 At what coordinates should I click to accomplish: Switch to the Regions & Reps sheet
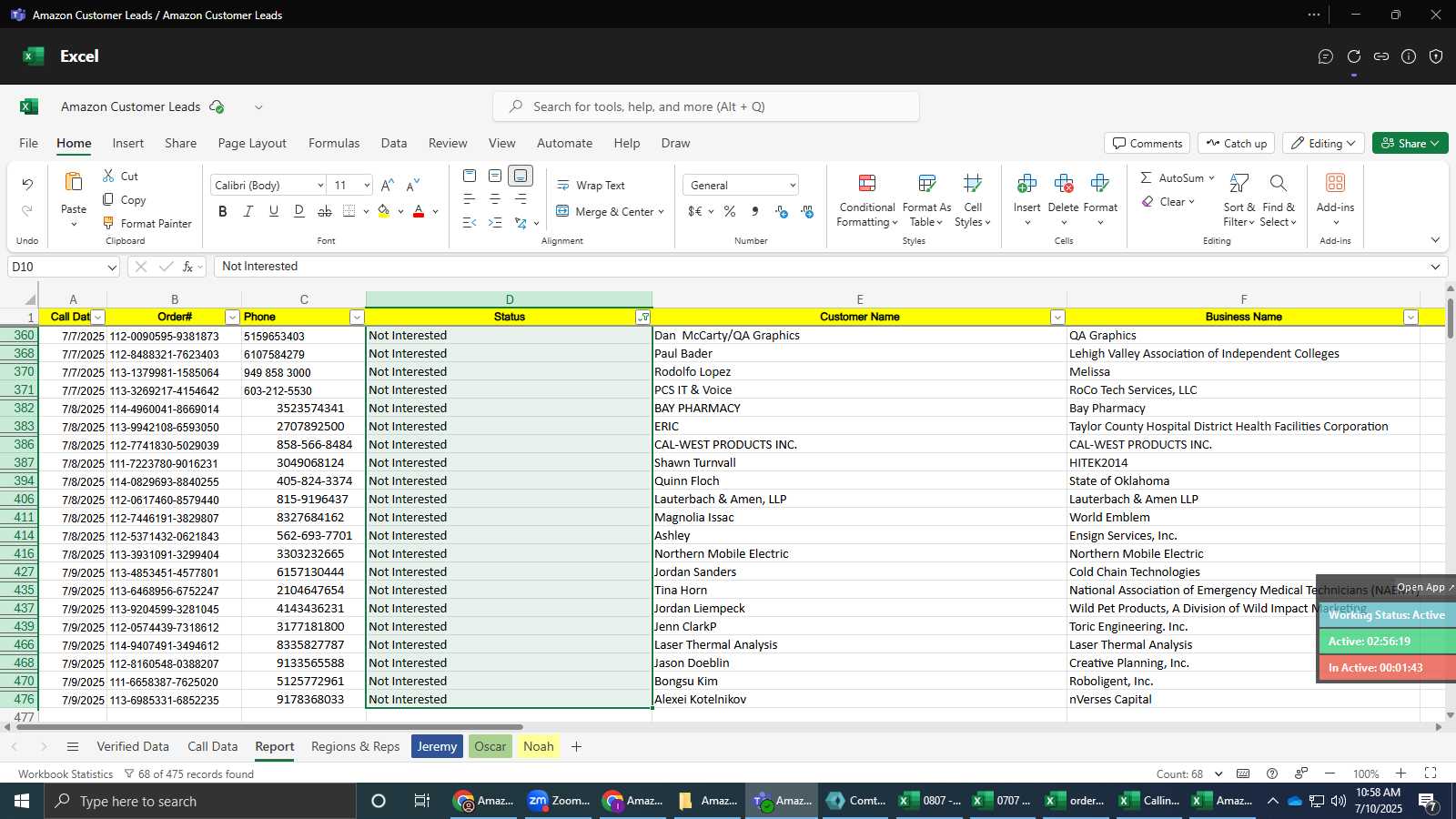point(356,746)
